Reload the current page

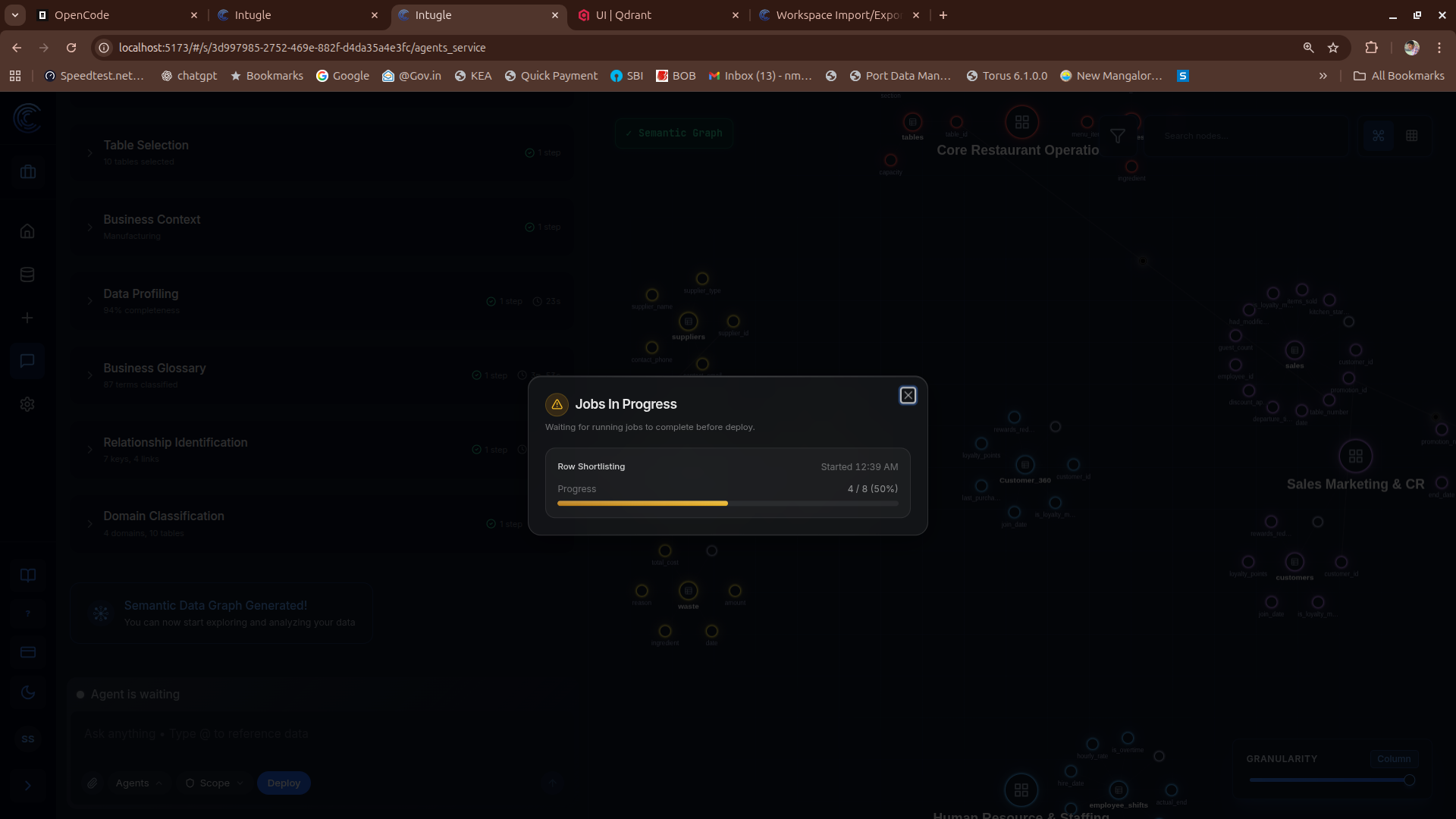71,48
